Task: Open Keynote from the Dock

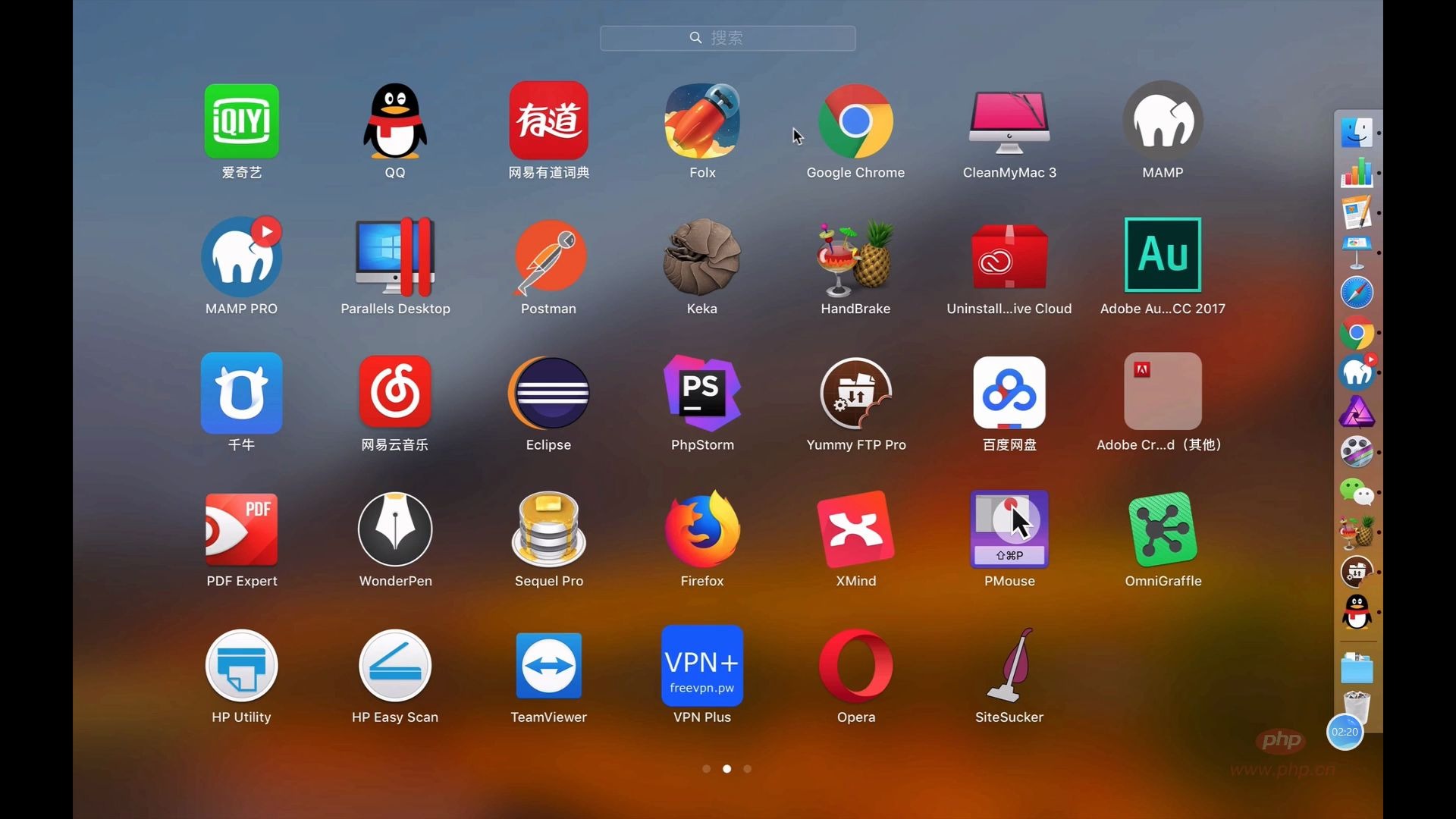Action: coord(1357,253)
